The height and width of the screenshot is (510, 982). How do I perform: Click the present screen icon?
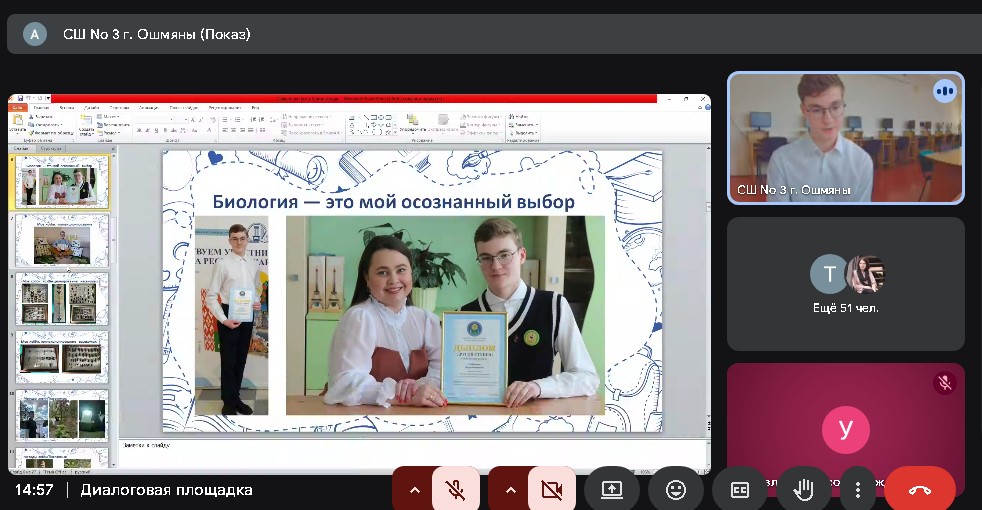611,490
